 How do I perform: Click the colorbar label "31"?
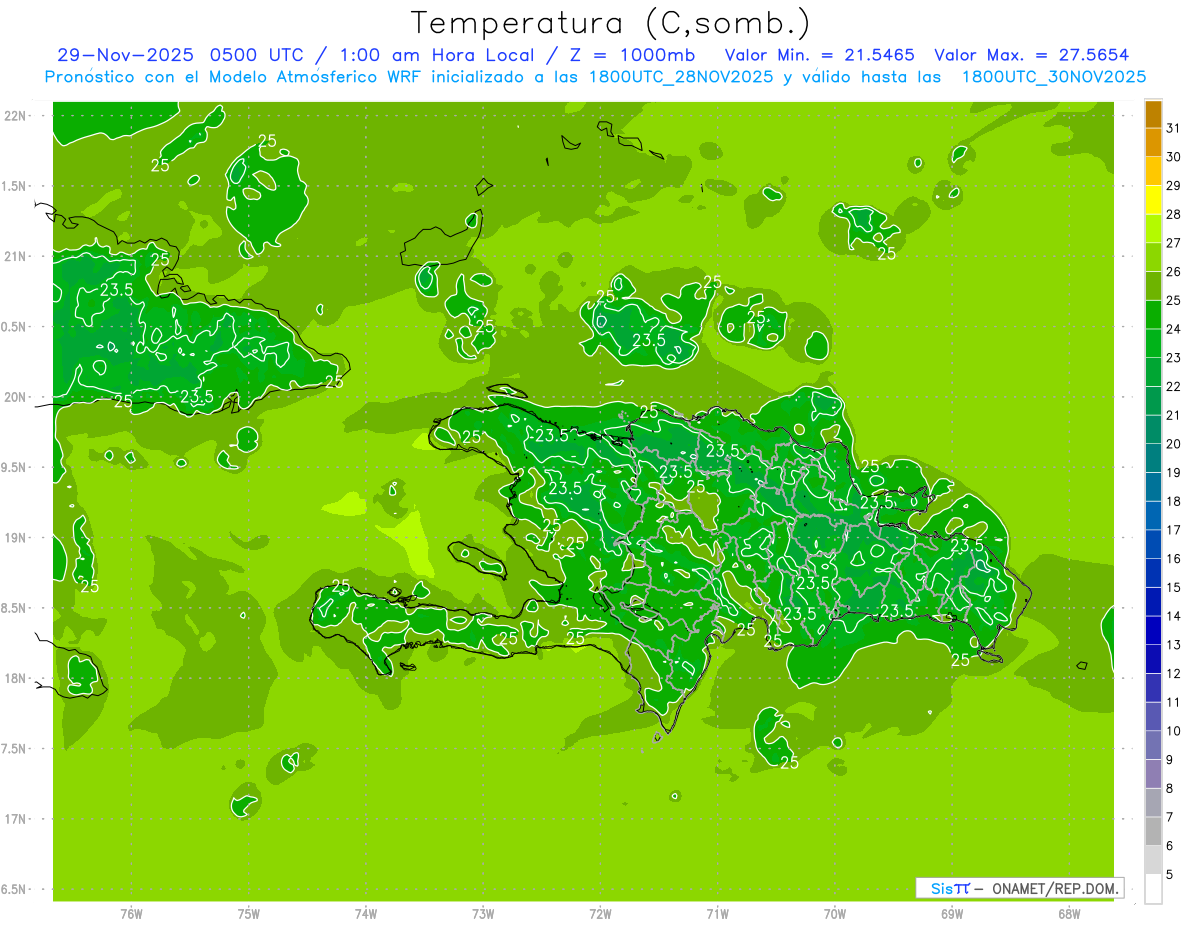[x=1174, y=127]
